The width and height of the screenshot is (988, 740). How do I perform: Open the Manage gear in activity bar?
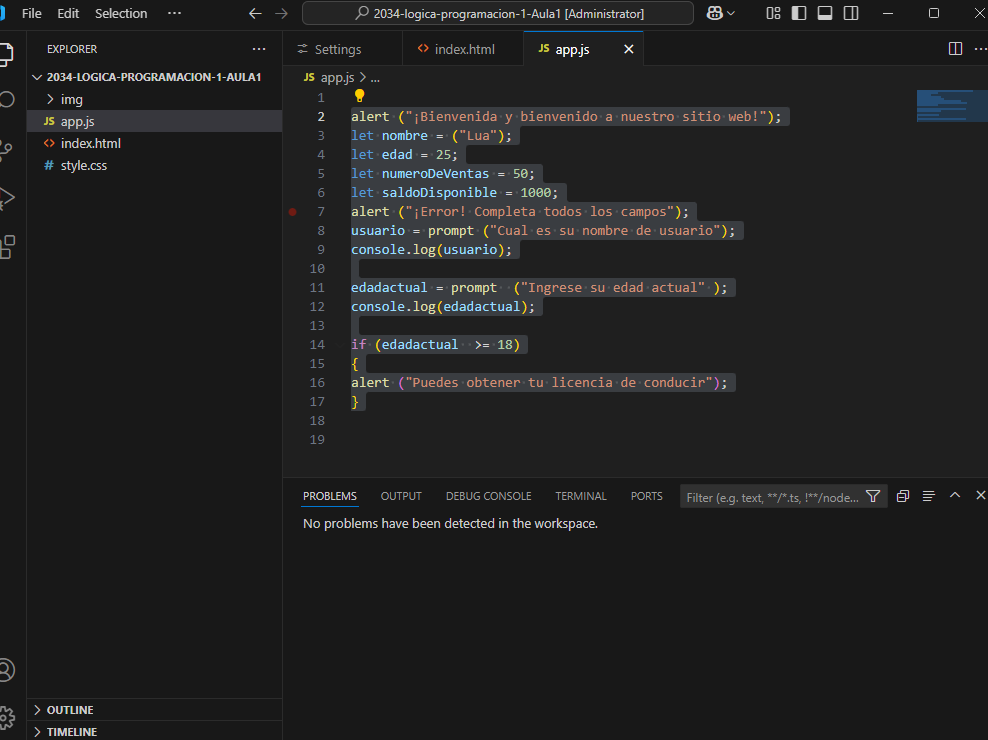[x=7, y=717]
